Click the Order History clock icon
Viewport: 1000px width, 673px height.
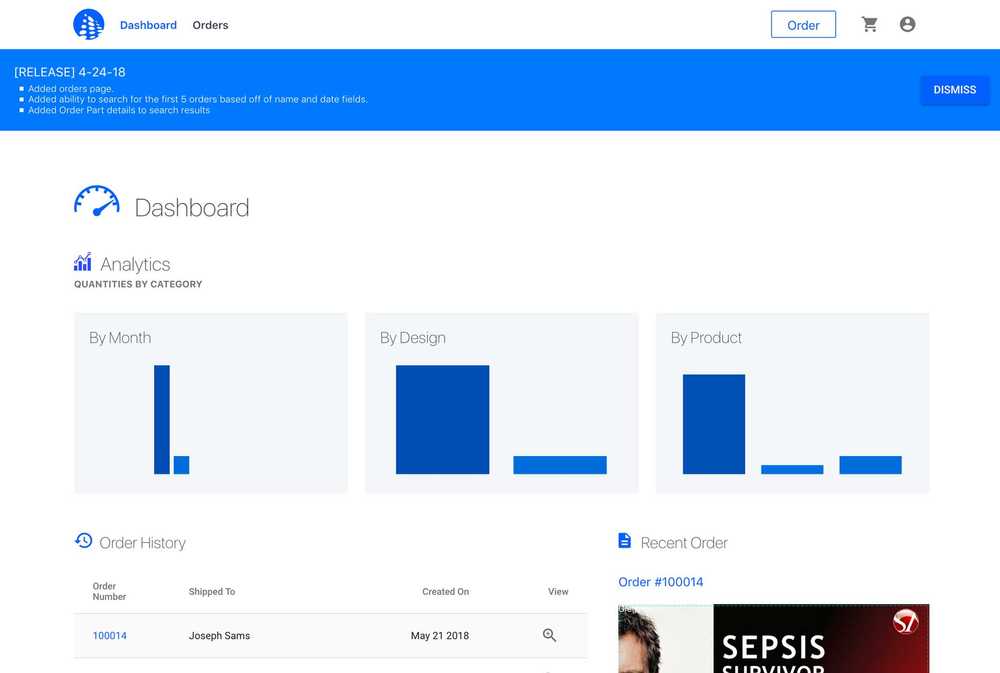(84, 541)
